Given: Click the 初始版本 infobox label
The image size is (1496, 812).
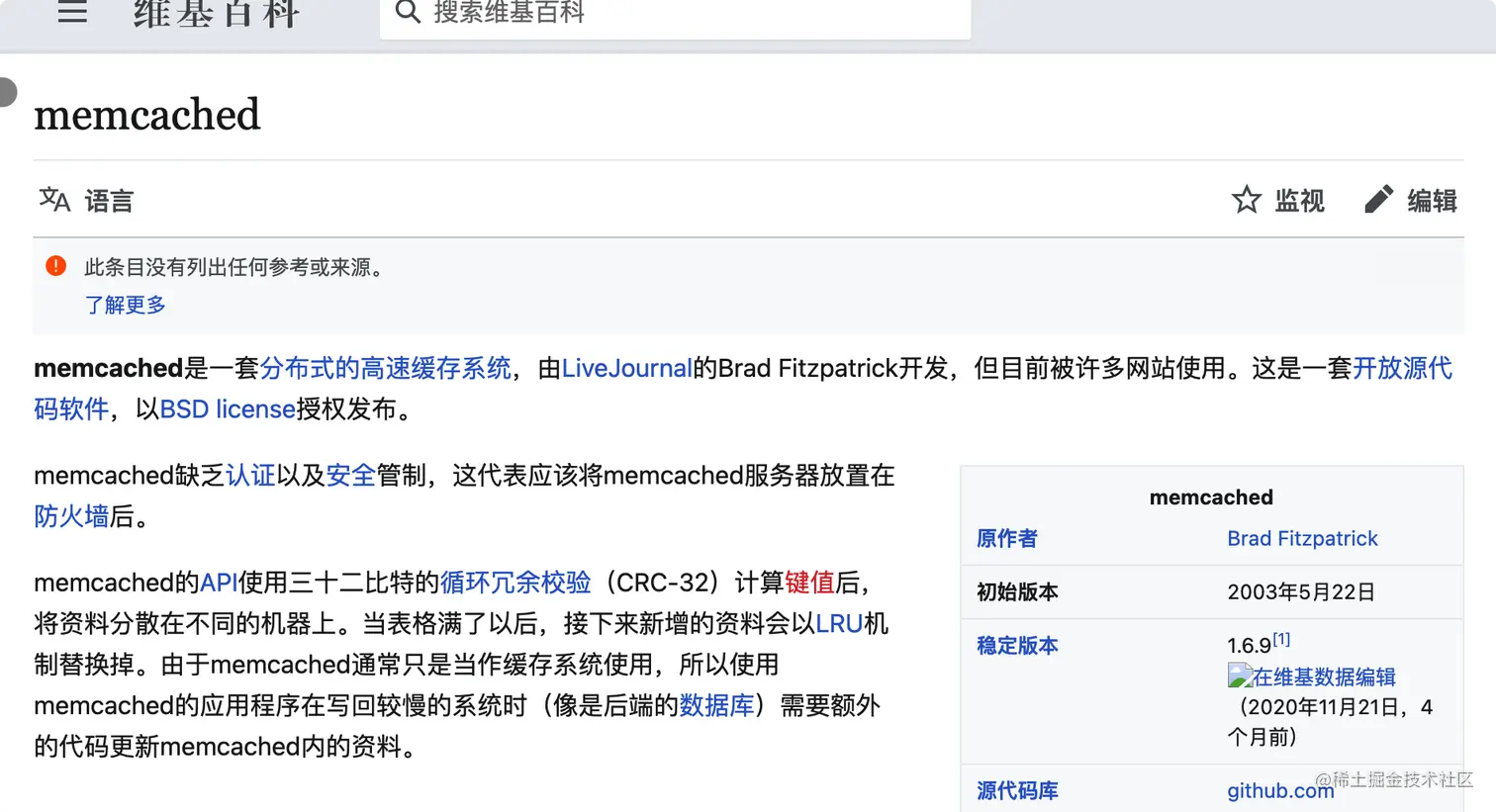Looking at the screenshot, I should click(x=1017, y=591).
